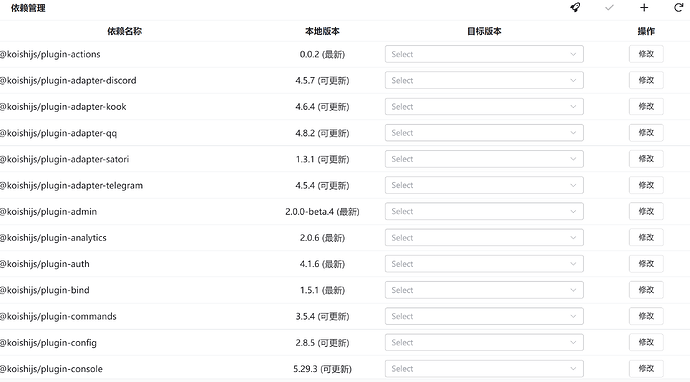Select the @koishijs/plugin-bind name
Viewport: 690px width, 382px height.
tap(44, 290)
